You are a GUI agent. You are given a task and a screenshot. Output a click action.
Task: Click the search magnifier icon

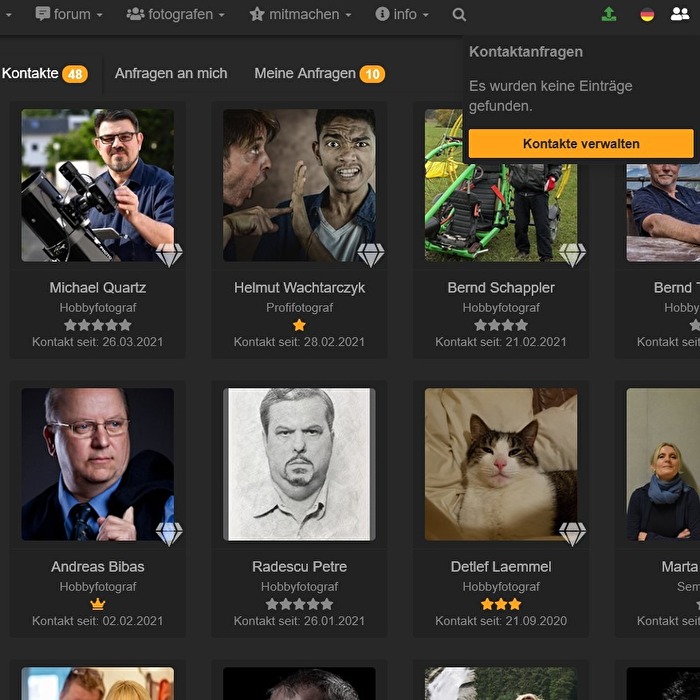459,15
